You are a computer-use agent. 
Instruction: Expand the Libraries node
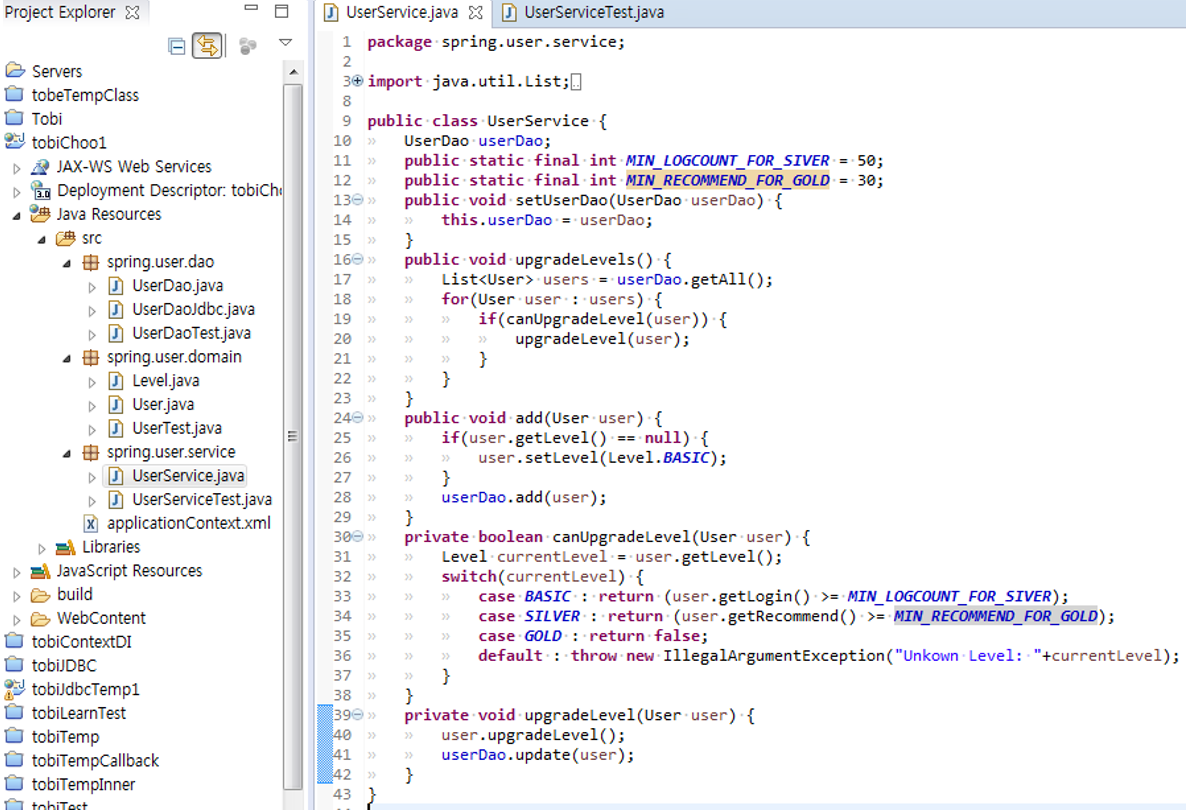click(x=42, y=548)
